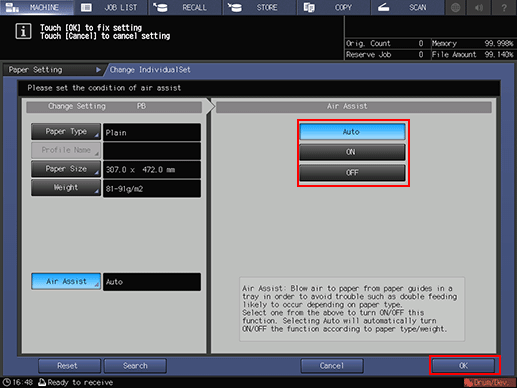This screenshot has width=517, height=388.
Task: Tap the speaker volume icon
Action: click(x=479, y=7)
